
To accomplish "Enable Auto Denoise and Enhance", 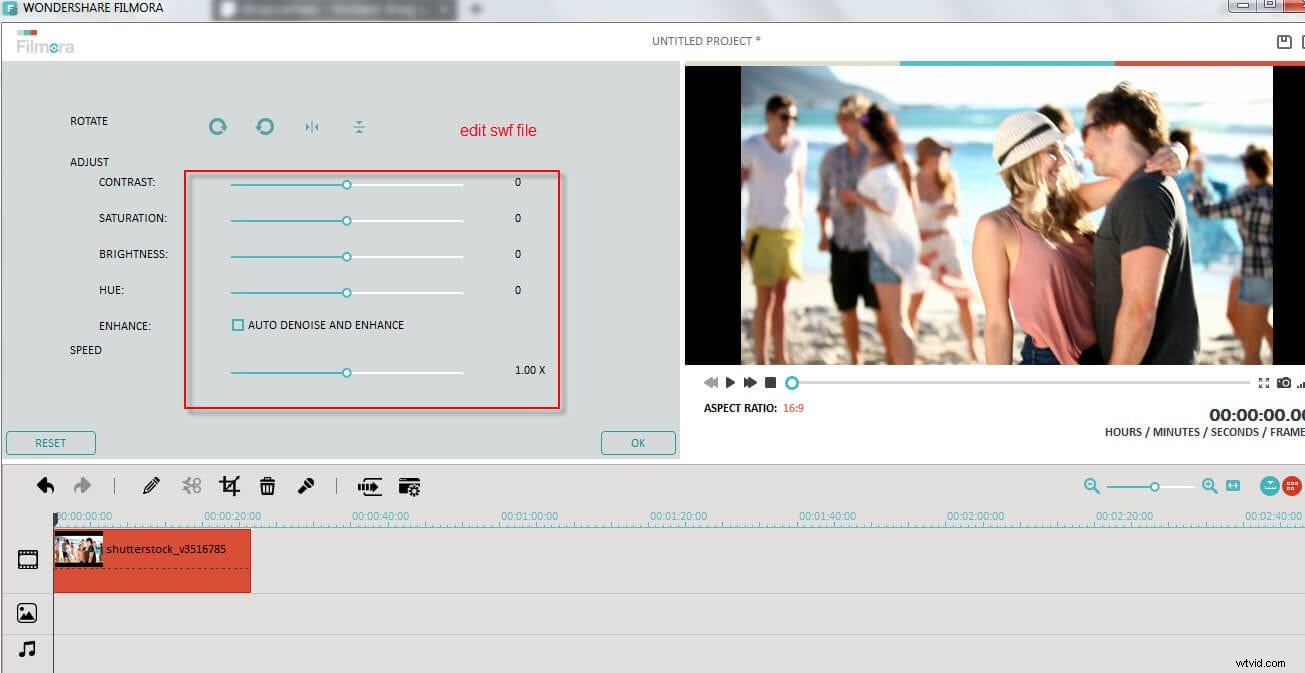I will click(238, 324).
